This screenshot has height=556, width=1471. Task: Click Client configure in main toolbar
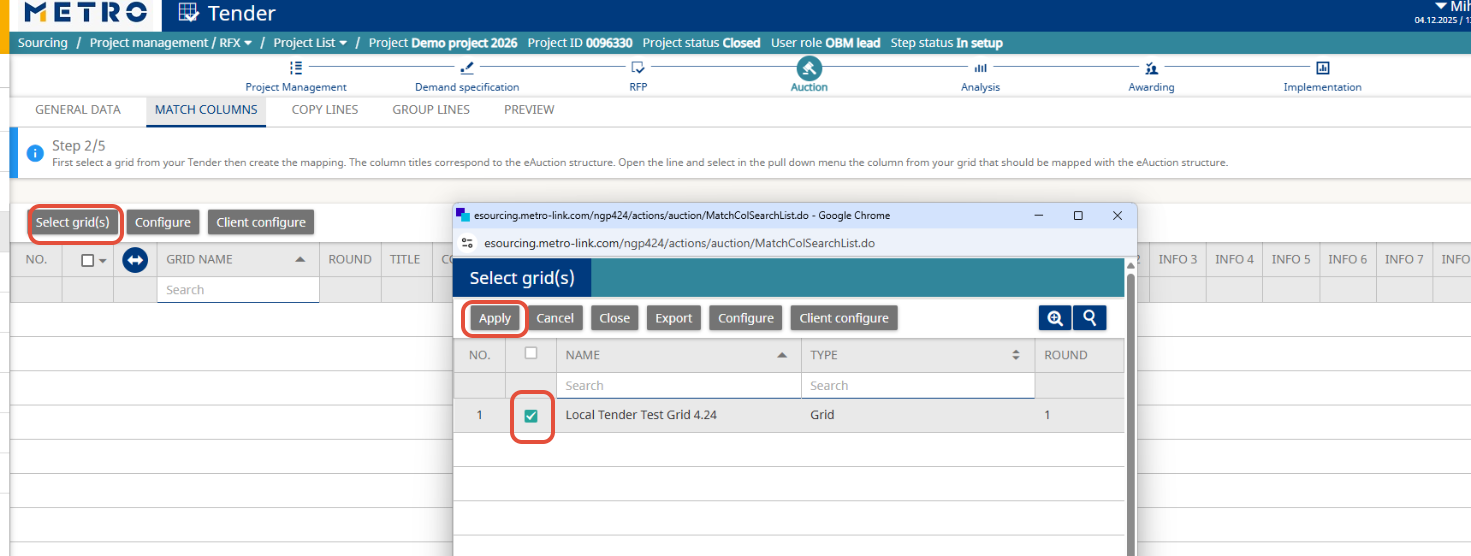[x=261, y=222]
